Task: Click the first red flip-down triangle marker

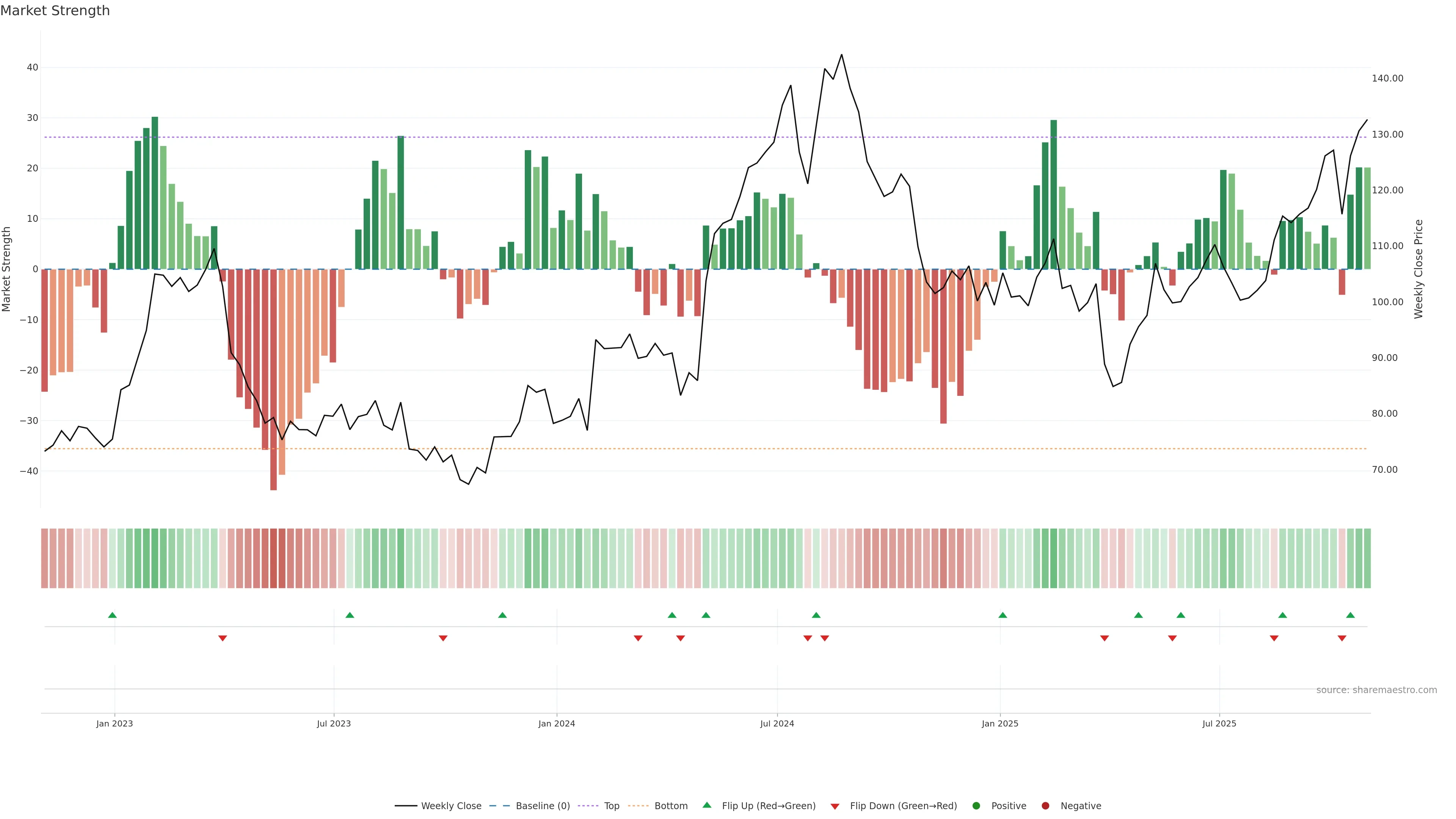Action: [223, 638]
